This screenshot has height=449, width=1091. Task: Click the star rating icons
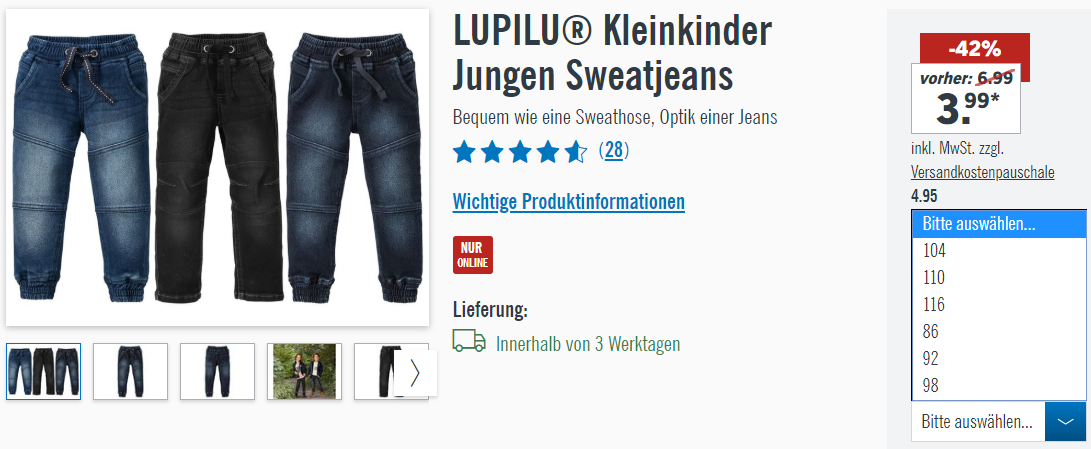point(520,152)
